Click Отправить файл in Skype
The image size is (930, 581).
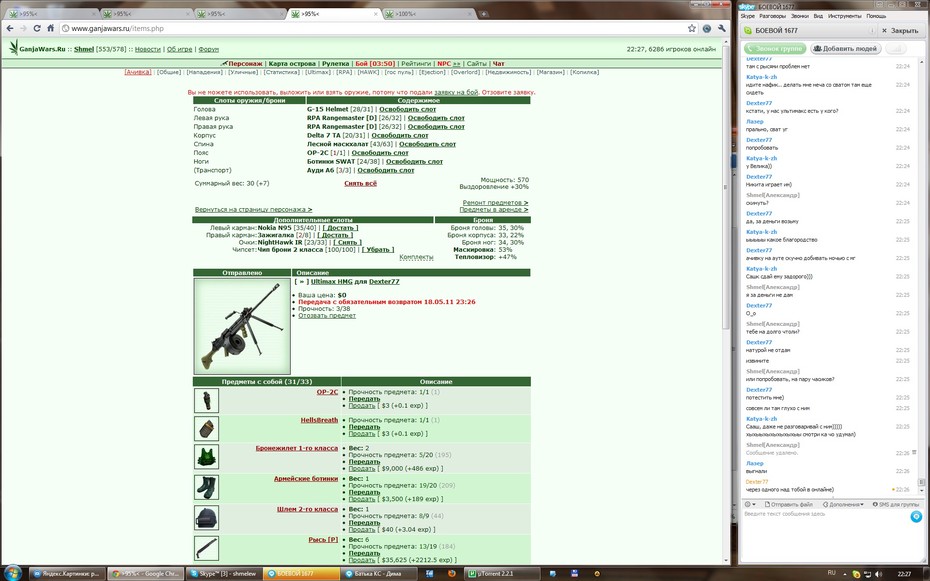click(789, 505)
